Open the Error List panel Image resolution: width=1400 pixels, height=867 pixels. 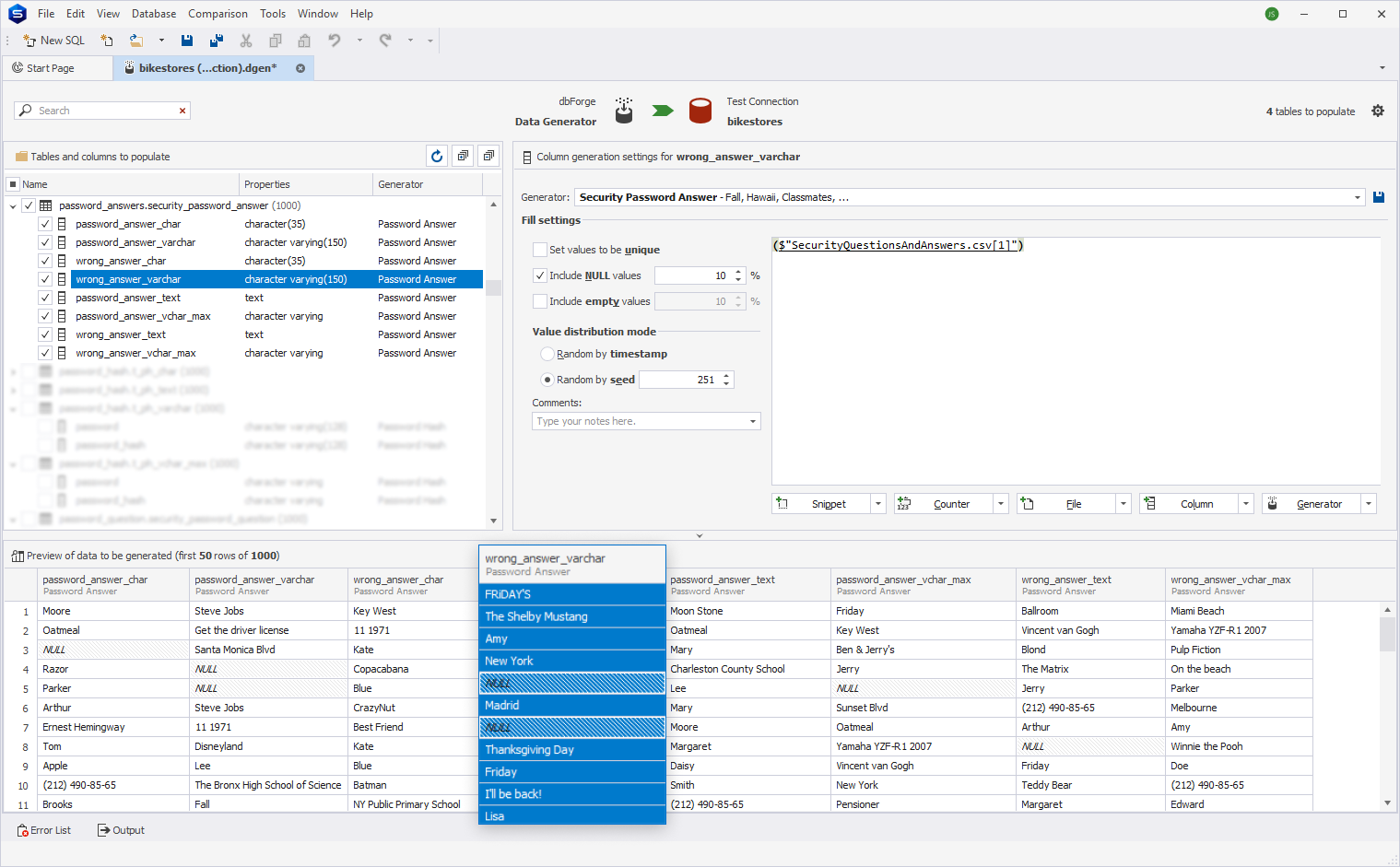click(x=43, y=830)
